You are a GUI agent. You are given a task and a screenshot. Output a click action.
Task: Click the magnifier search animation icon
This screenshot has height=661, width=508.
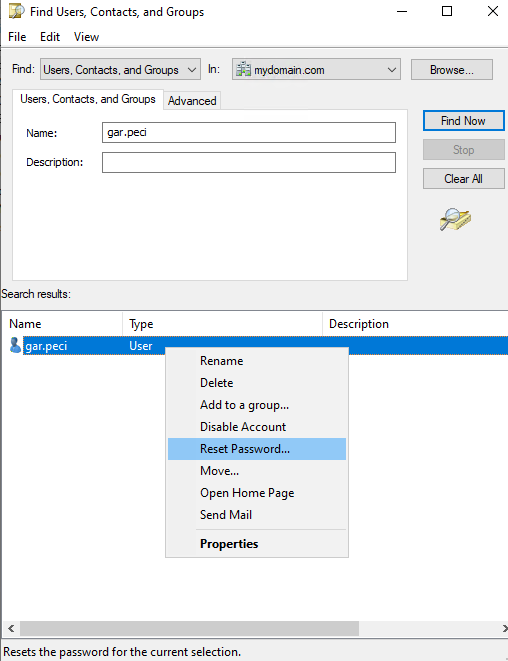455,219
